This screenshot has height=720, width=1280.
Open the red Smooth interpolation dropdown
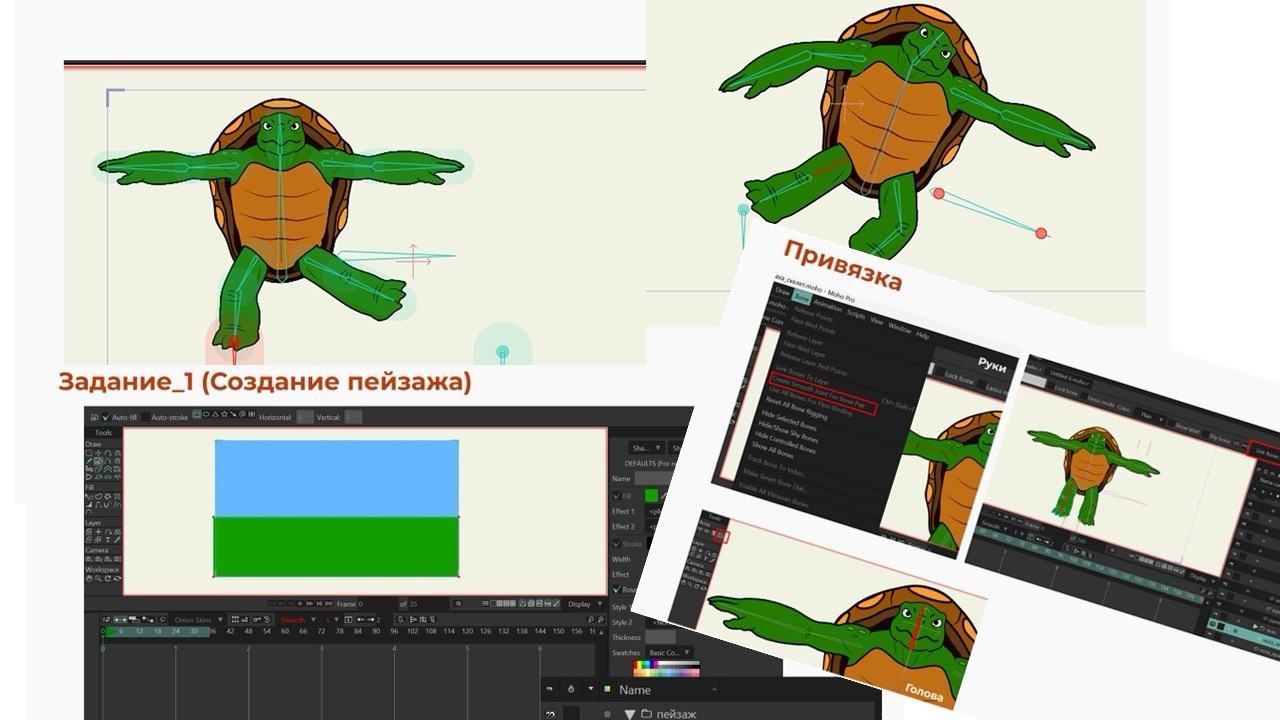297,620
